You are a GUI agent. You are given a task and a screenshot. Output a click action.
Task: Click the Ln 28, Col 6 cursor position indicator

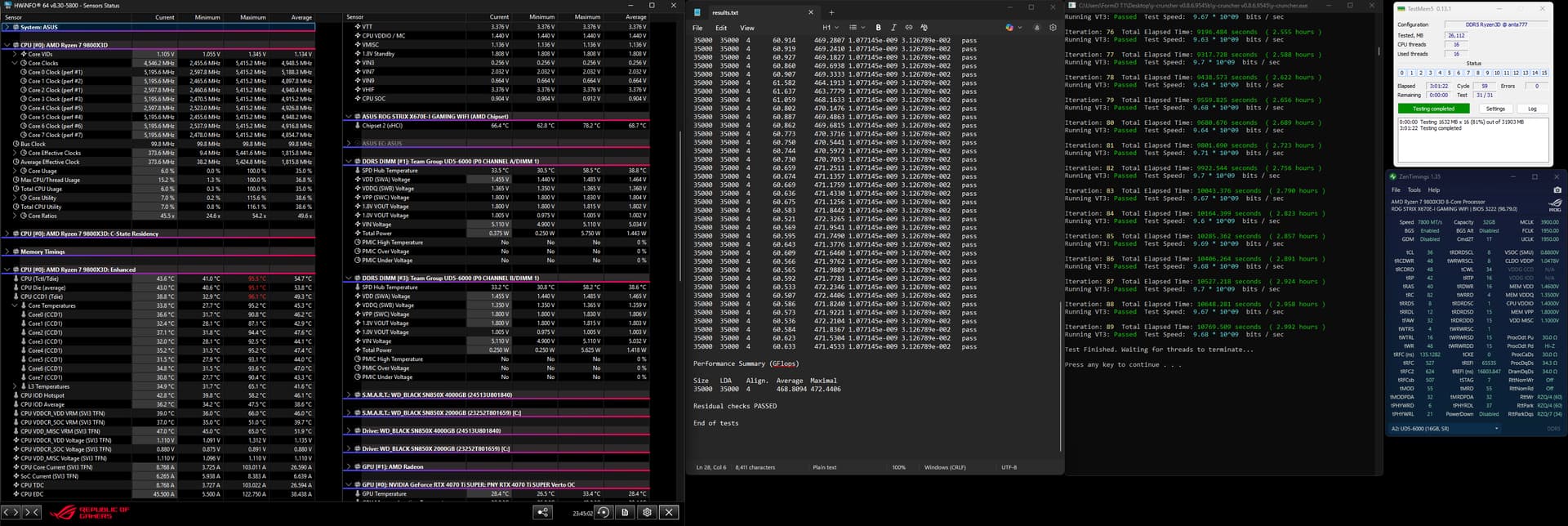[713, 467]
